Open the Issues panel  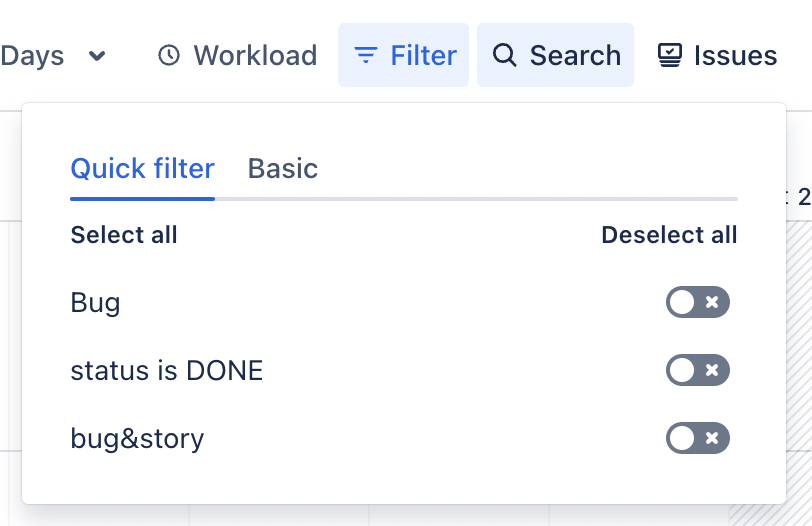pos(717,55)
